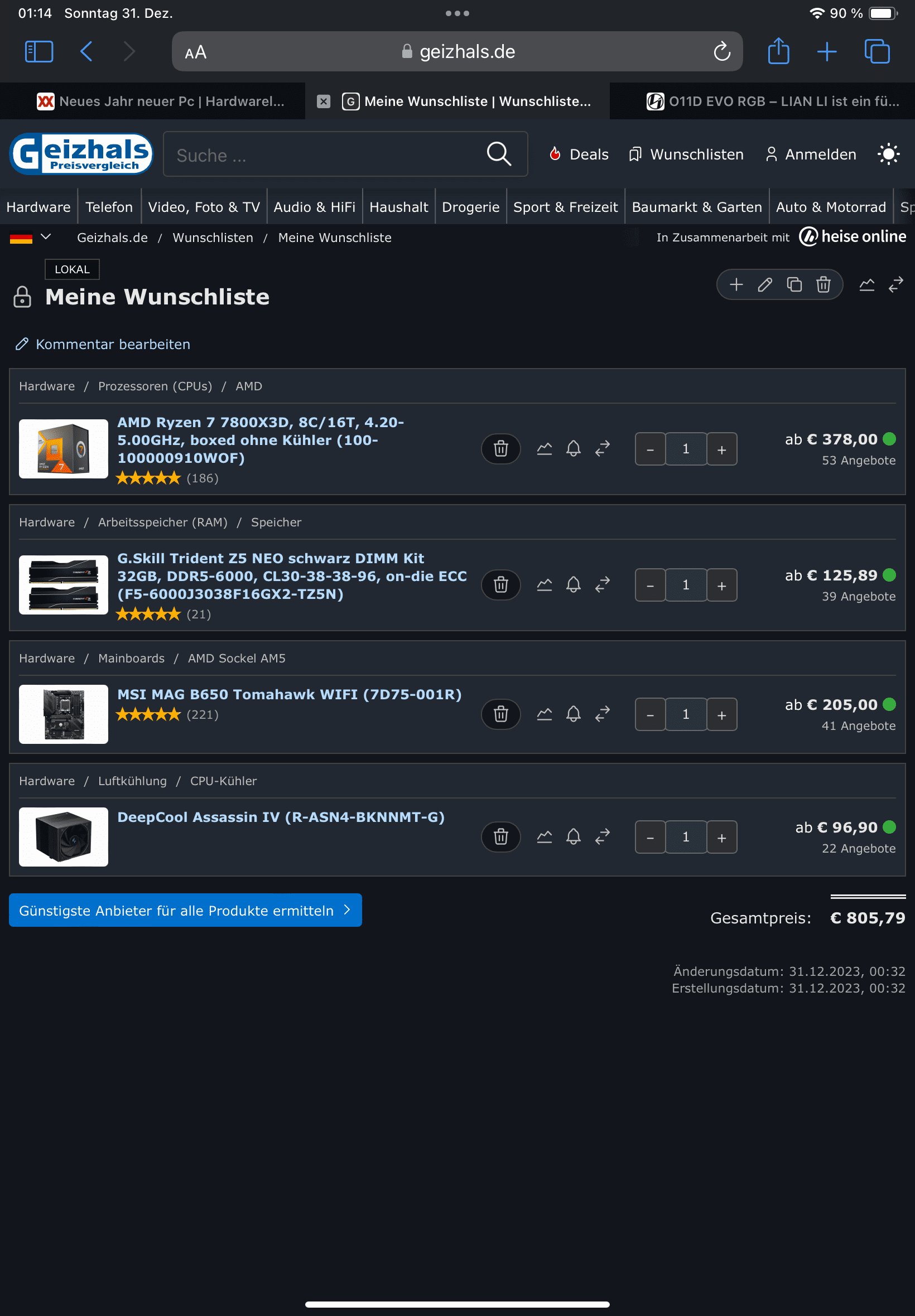The width and height of the screenshot is (915, 1316).
Task: Click Kommentar bearbeiten
Action: tap(103, 344)
